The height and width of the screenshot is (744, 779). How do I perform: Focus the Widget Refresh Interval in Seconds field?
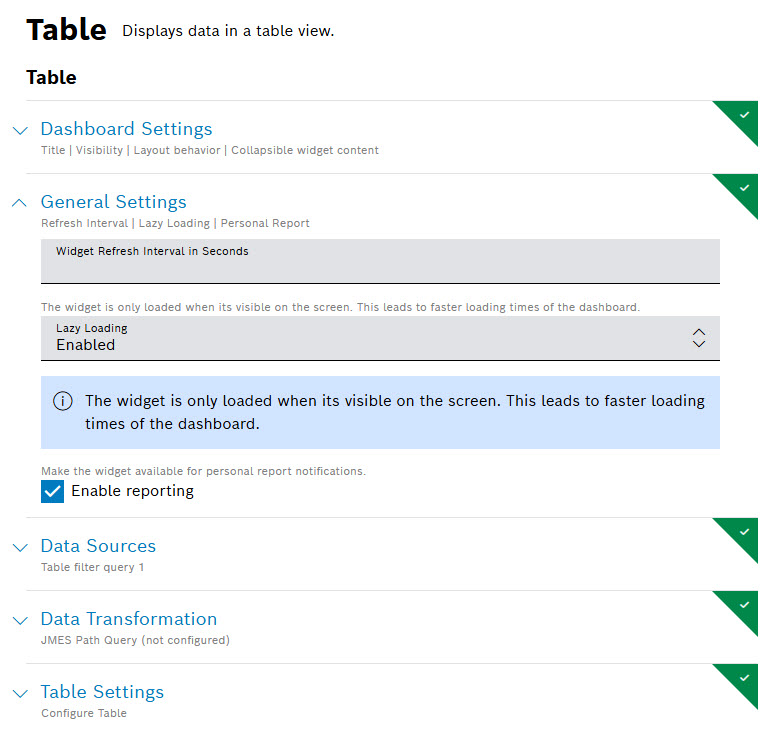[x=380, y=262]
